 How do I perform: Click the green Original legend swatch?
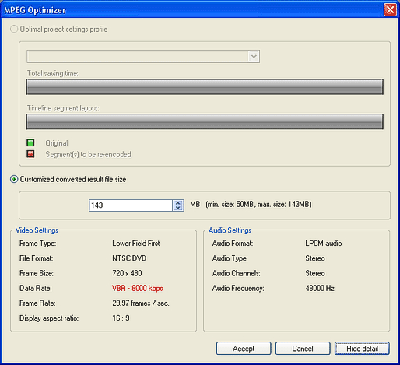[30, 143]
